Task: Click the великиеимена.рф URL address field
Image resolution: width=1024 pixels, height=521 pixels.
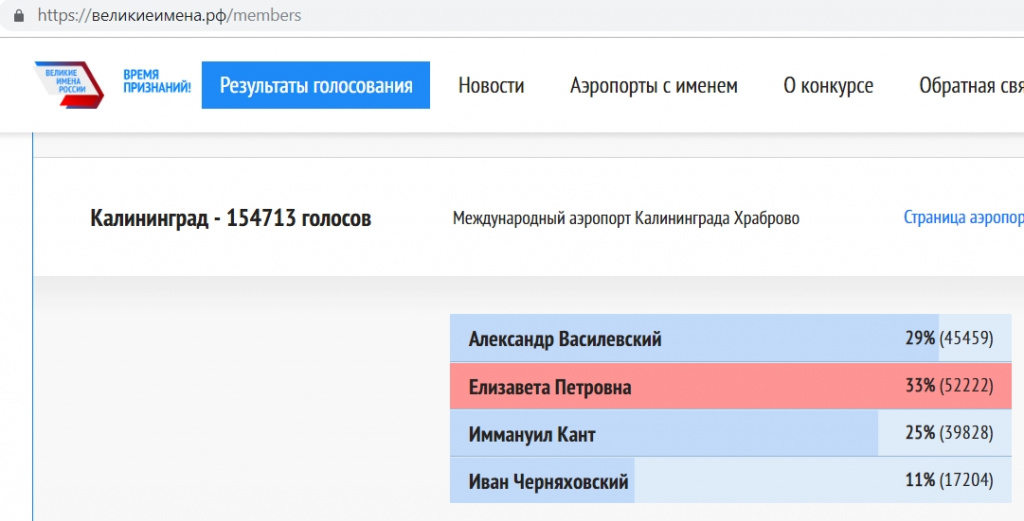Action: (169, 16)
